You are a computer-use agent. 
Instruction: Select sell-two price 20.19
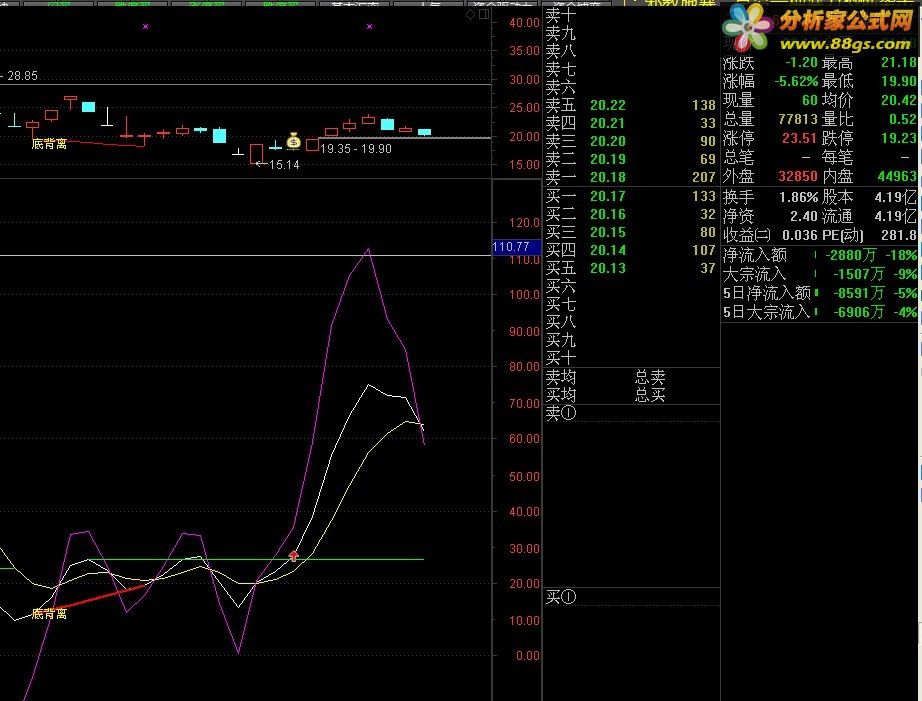pyautogui.click(x=608, y=159)
